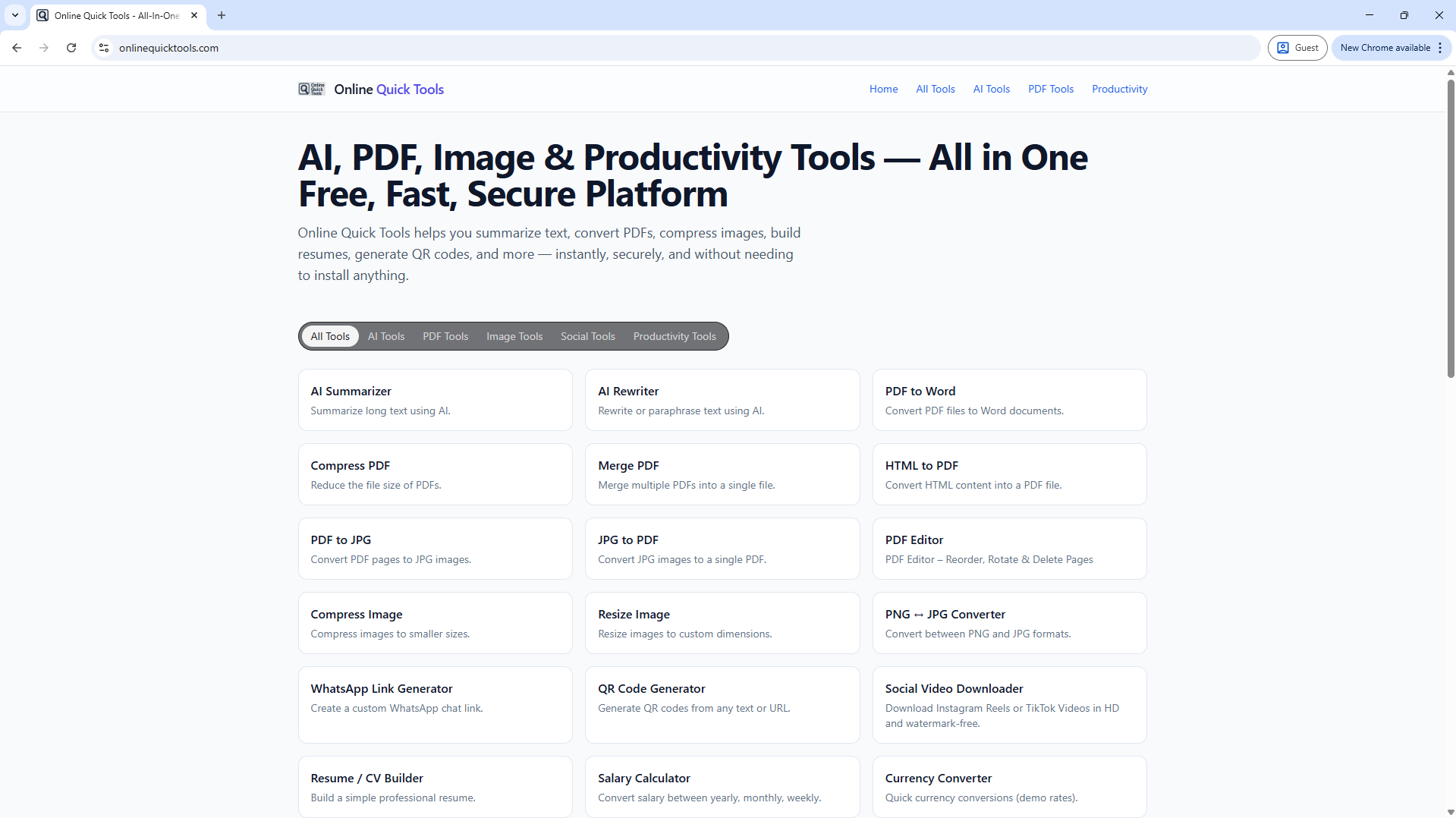The height and width of the screenshot is (818, 1456).
Task: Open the Currency Converter
Action: 1009,786
